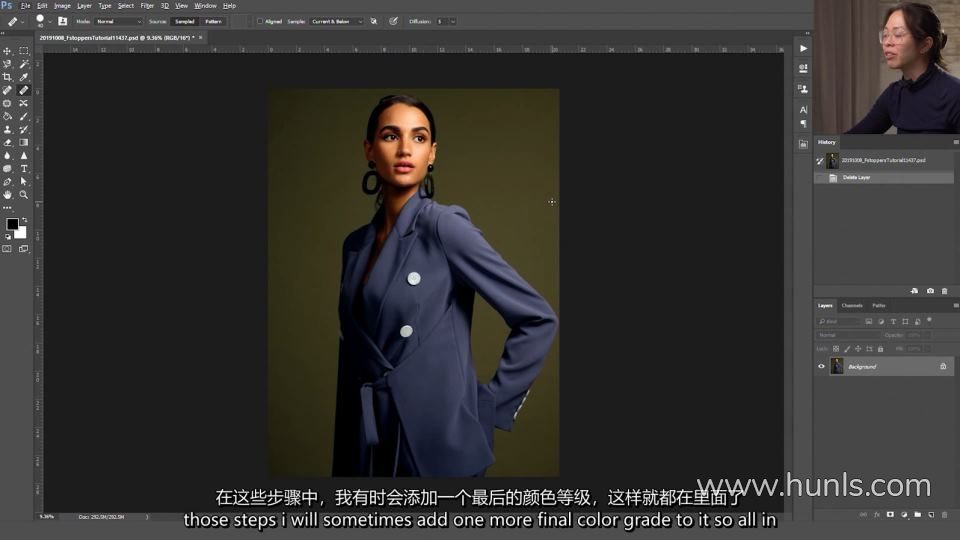This screenshot has height=540, width=960.
Task: Select the Eraser tool
Action: tap(7, 143)
